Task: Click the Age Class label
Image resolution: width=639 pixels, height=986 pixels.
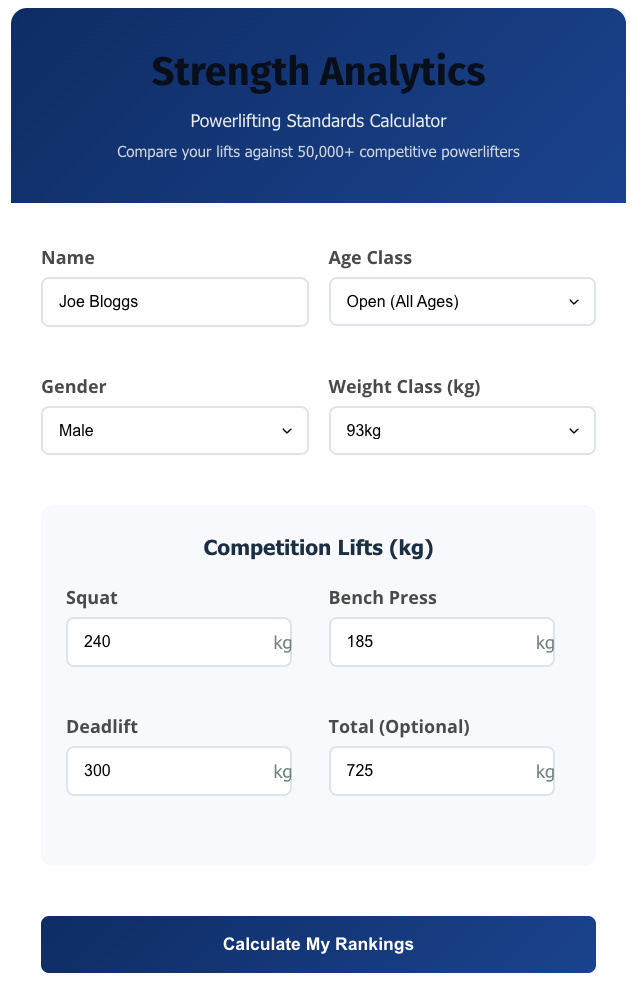Action: coord(370,258)
